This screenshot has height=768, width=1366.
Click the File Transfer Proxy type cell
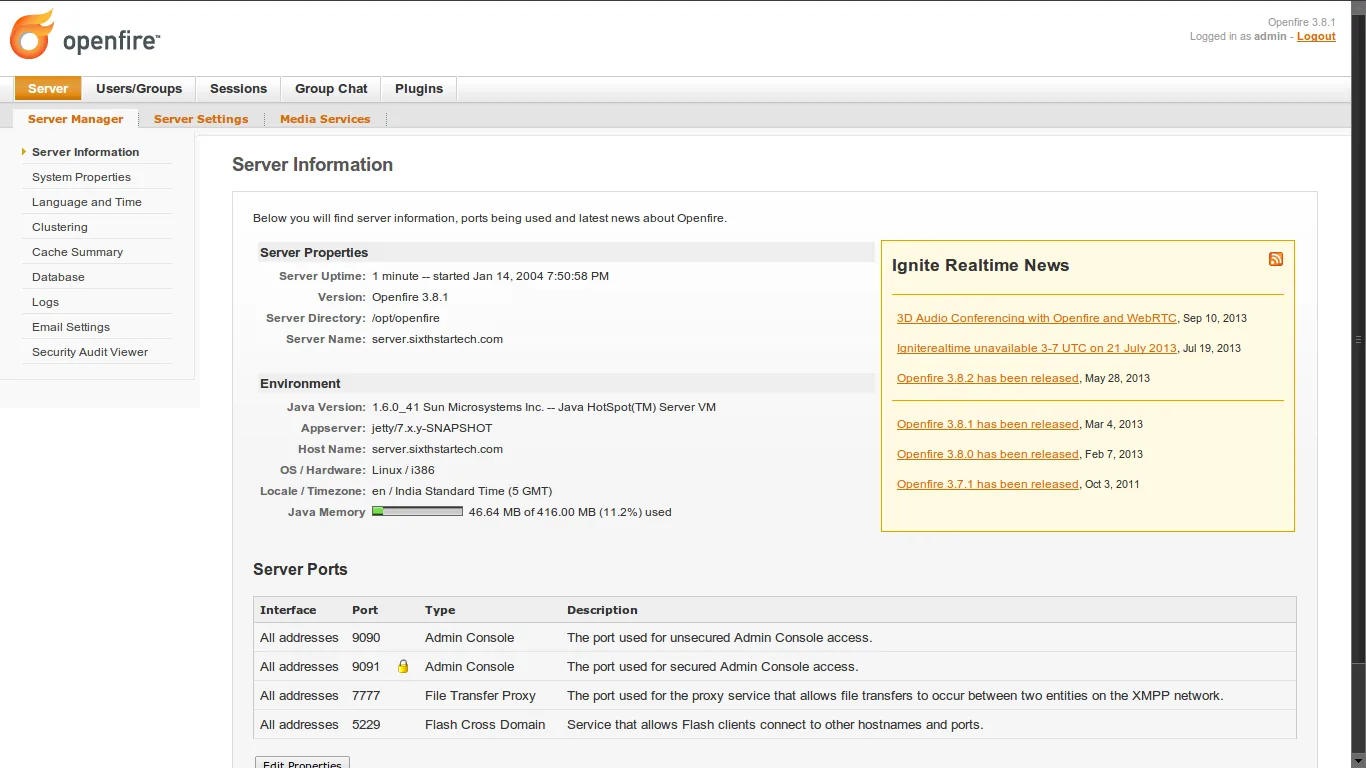pyautogui.click(x=480, y=695)
